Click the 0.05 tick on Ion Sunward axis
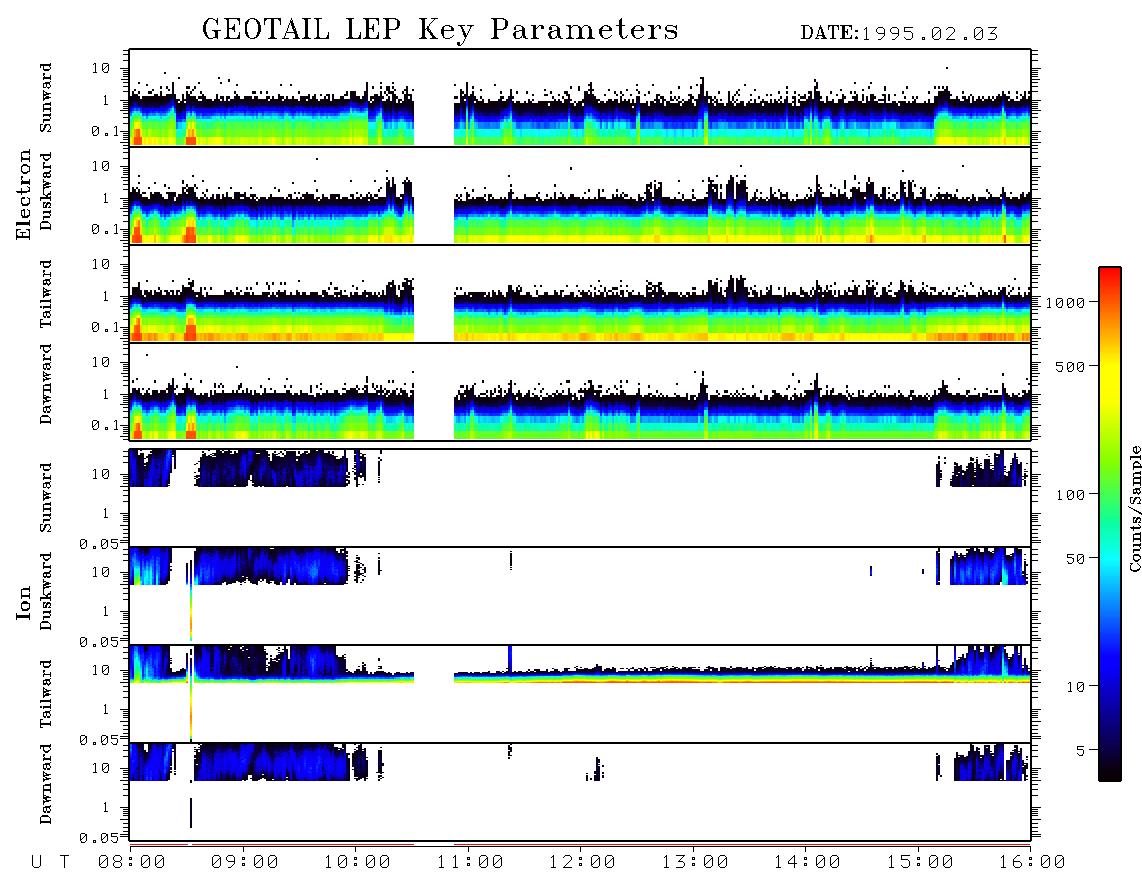 [98, 543]
